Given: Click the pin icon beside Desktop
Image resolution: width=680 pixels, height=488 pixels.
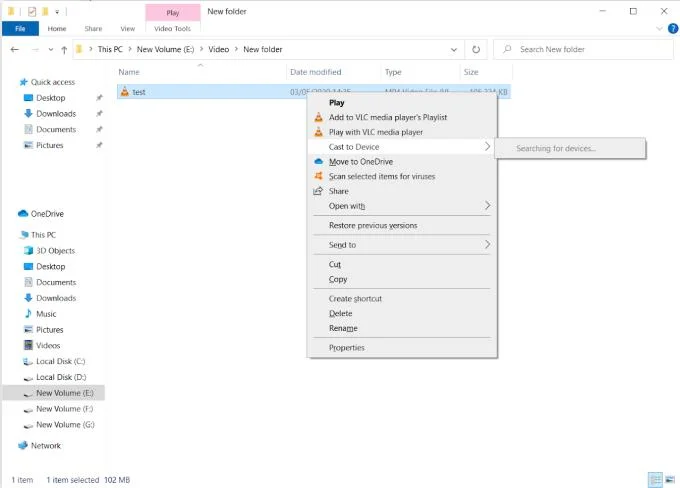Looking at the screenshot, I should click(x=99, y=98).
